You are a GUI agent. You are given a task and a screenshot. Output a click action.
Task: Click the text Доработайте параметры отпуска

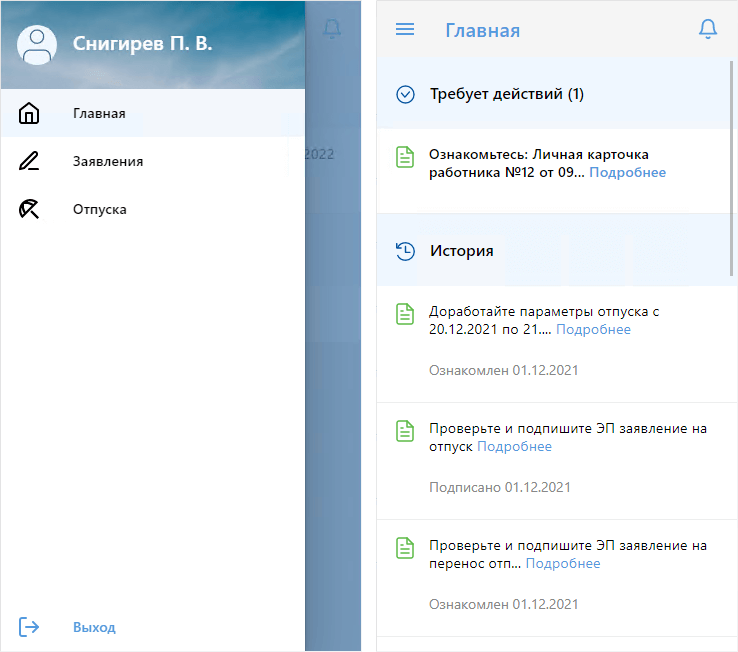tap(544, 320)
